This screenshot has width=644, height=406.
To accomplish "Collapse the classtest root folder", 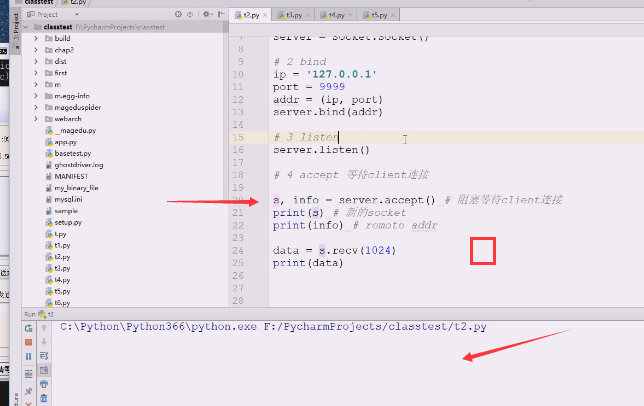I will pyautogui.click(x=26, y=27).
